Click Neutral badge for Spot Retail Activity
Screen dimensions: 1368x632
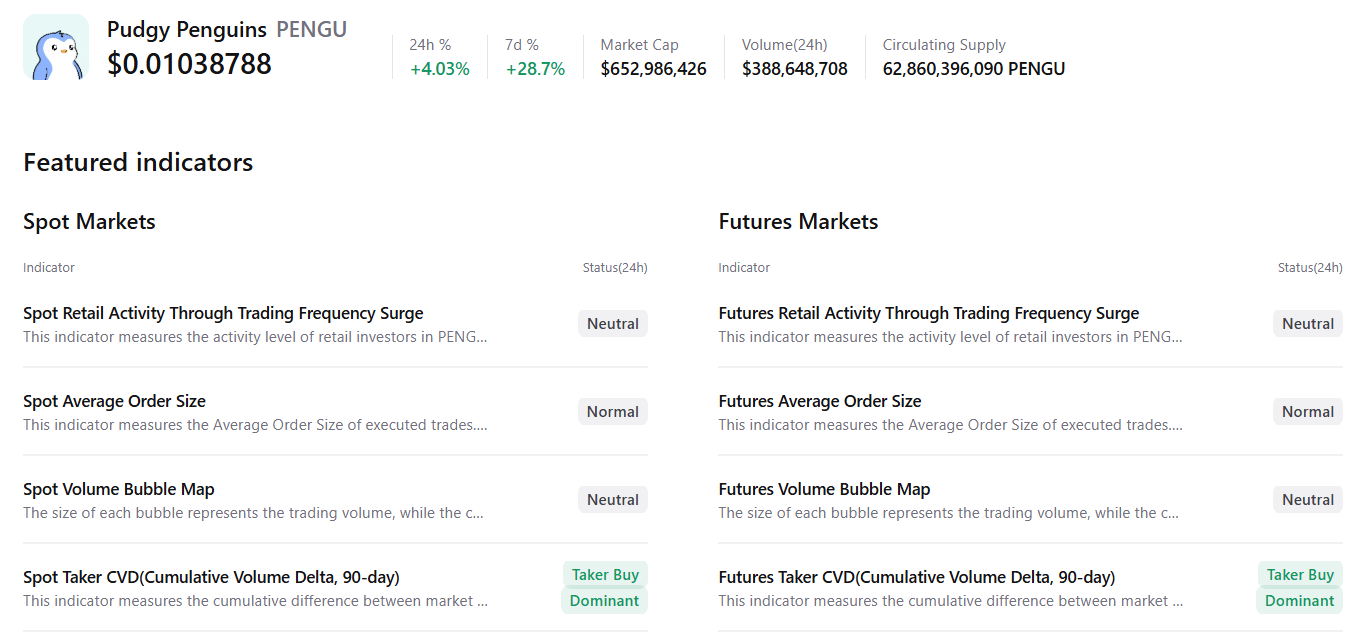(612, 324)
